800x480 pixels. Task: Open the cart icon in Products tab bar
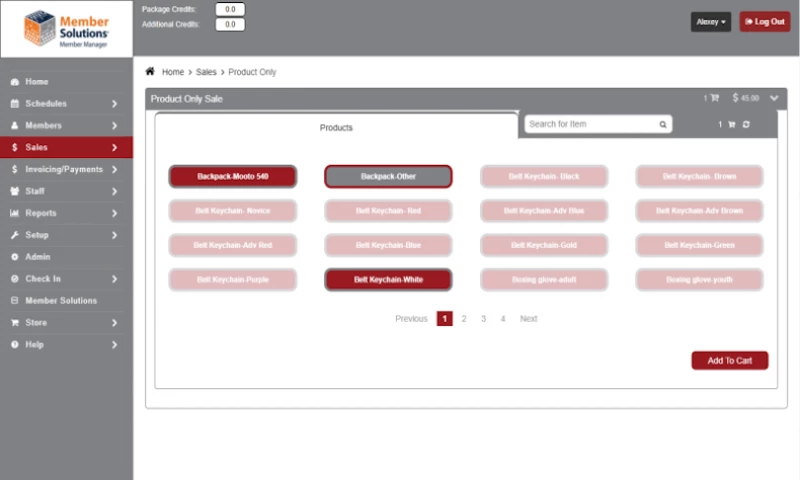click(732, 125)
